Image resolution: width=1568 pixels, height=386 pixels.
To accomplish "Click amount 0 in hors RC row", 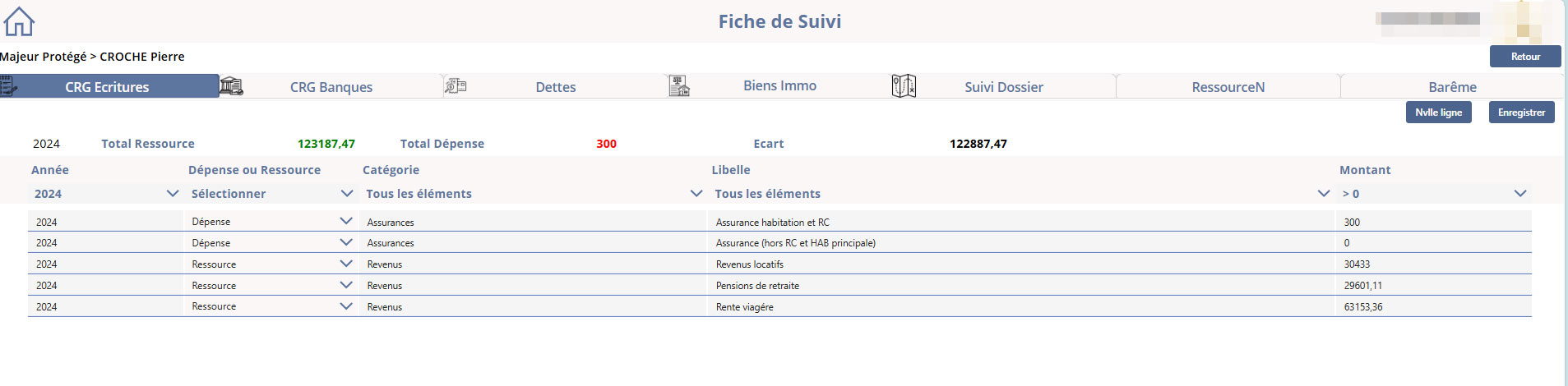I will point(1433,243).
